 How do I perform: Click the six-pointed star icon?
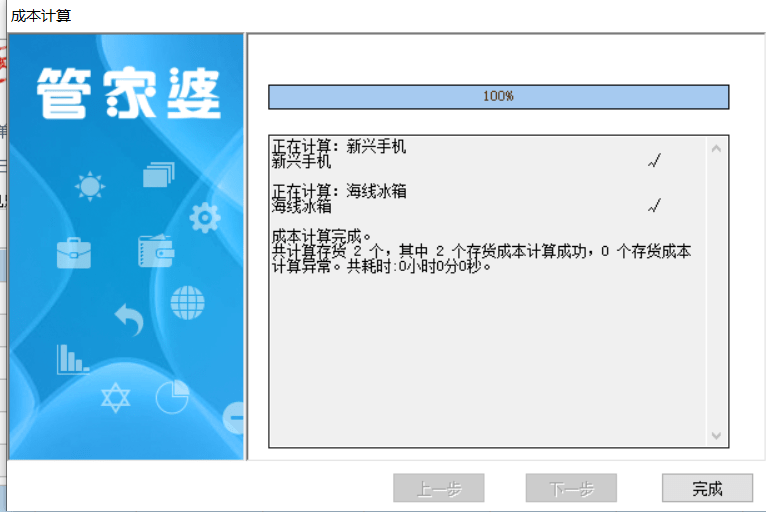point(116,397)
